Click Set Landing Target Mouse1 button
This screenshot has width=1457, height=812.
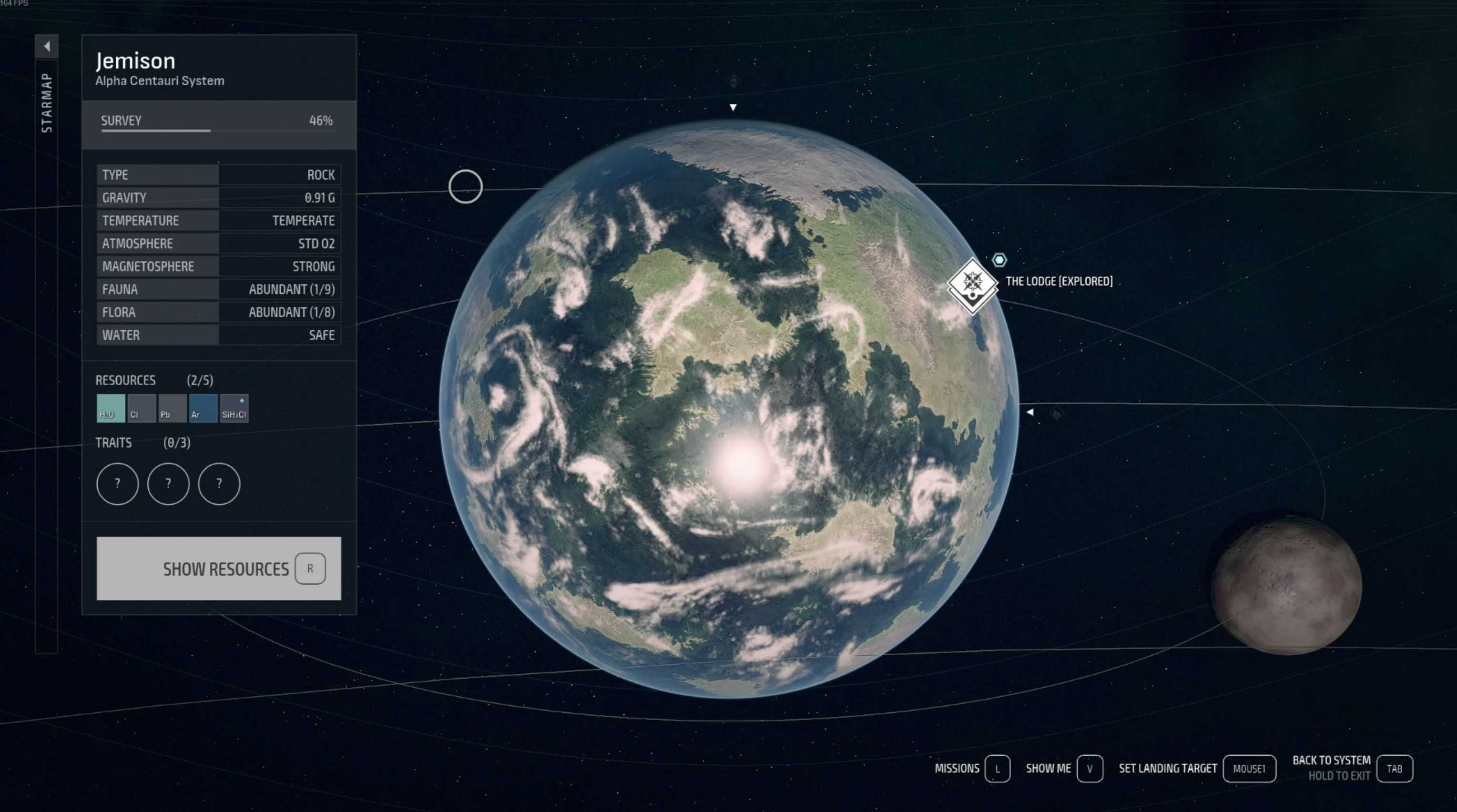click(x=1249, y=769)
